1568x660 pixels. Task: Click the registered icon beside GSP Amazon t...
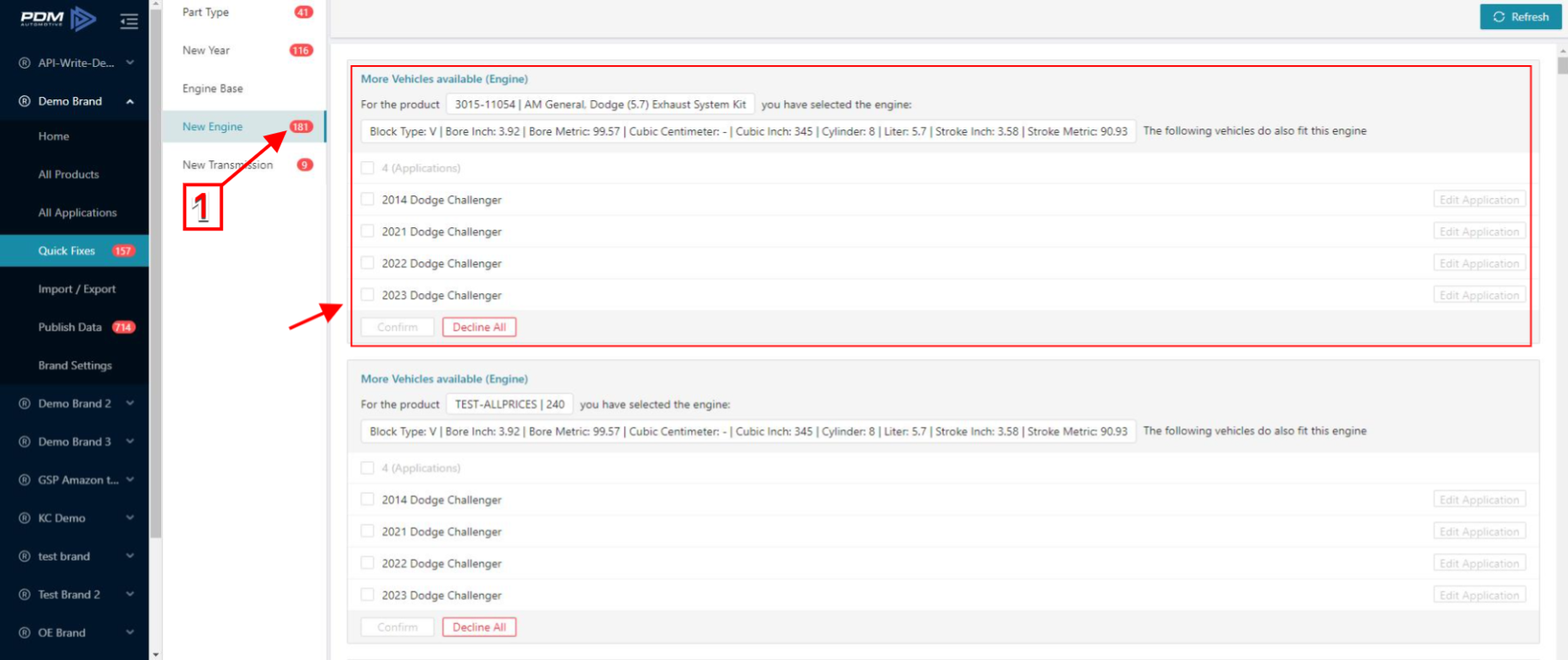[x=24, y=480]
